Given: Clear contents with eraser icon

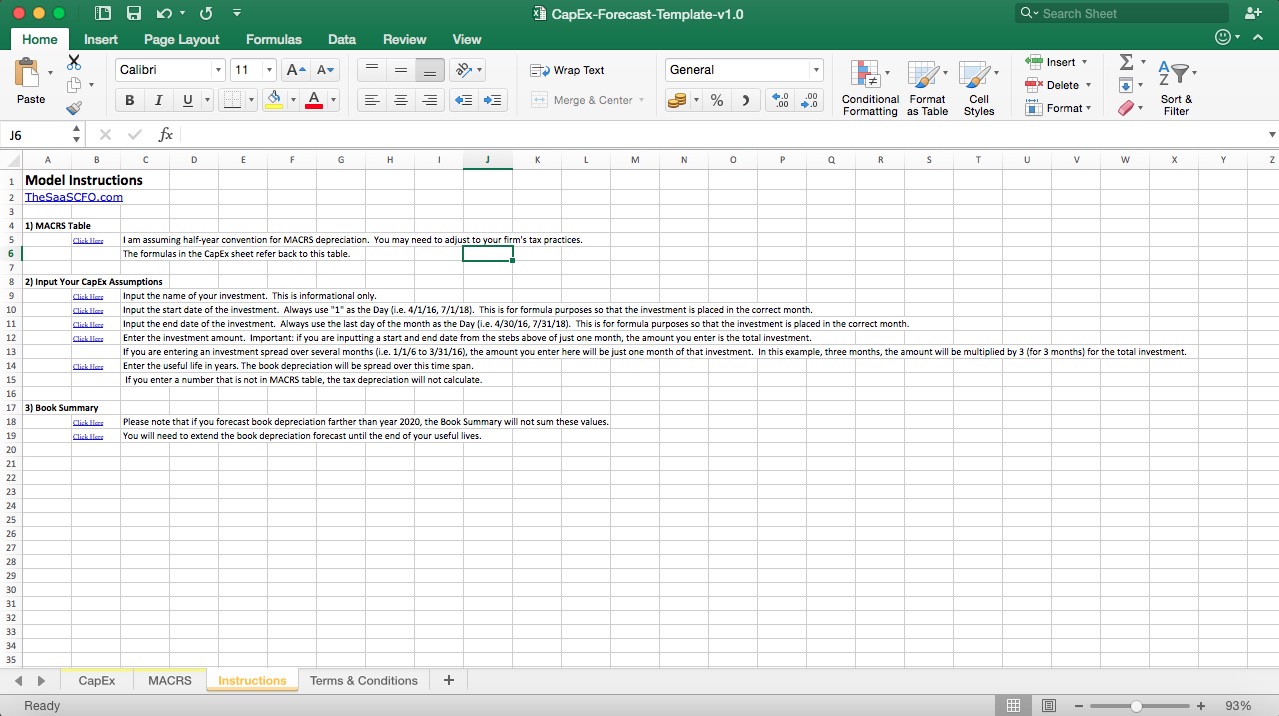Looking at the screenshot, I should click(1127, 108).
